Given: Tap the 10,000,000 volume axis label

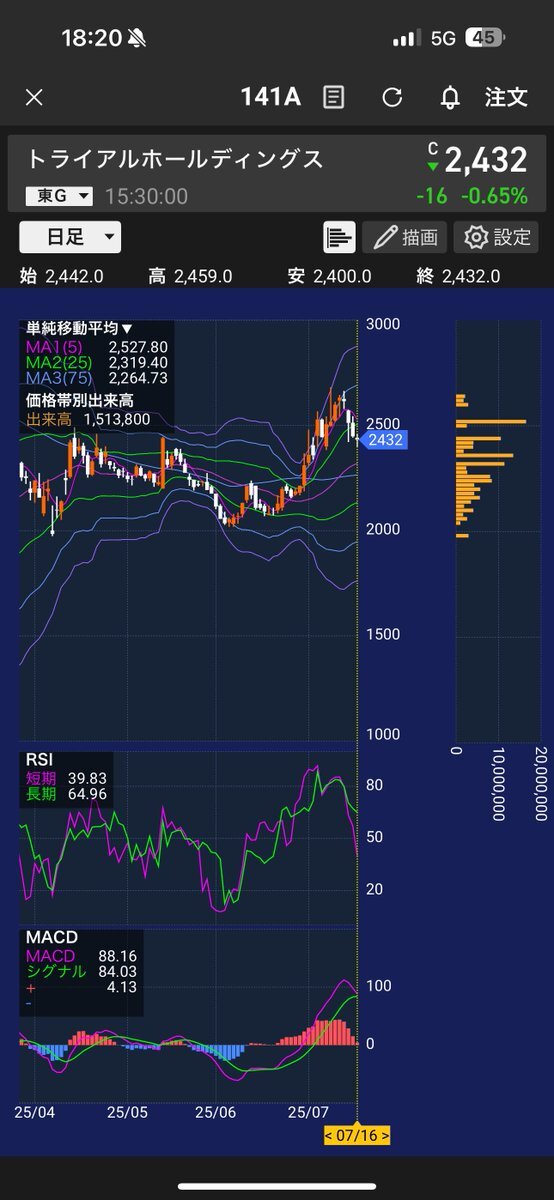Looking at the screenshot, I should click(498, 783).
